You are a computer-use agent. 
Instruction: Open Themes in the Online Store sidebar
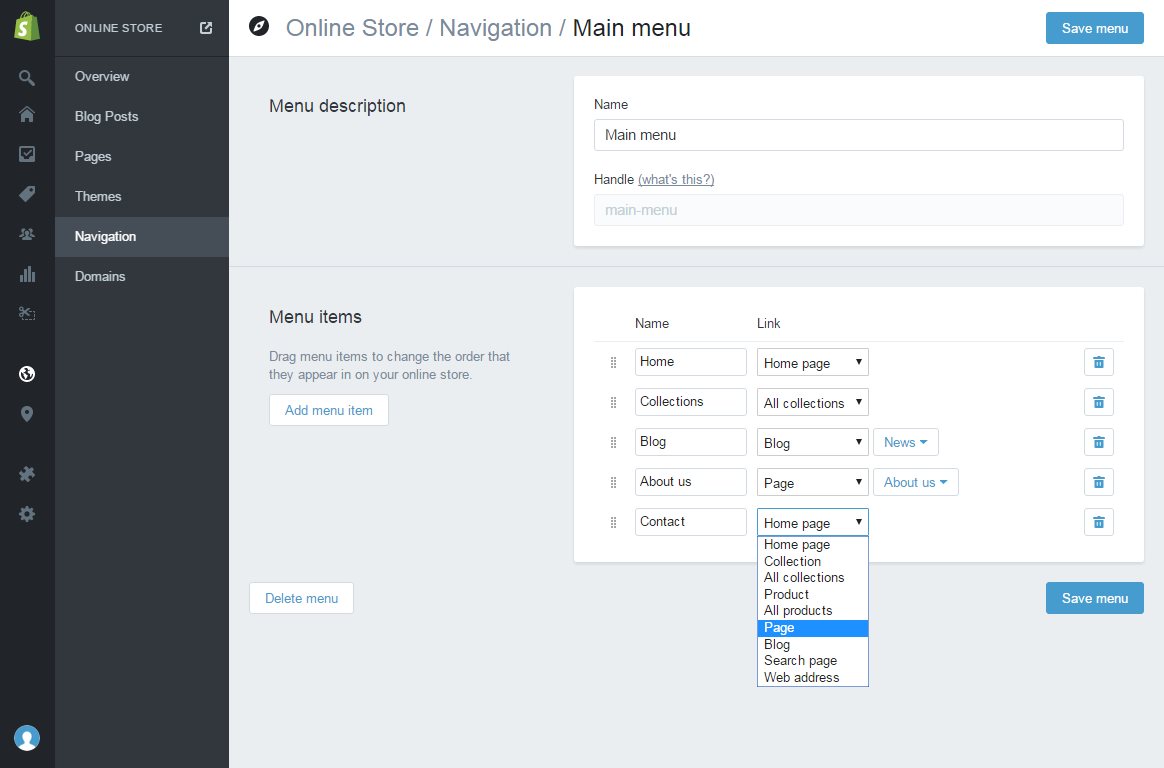98,196
